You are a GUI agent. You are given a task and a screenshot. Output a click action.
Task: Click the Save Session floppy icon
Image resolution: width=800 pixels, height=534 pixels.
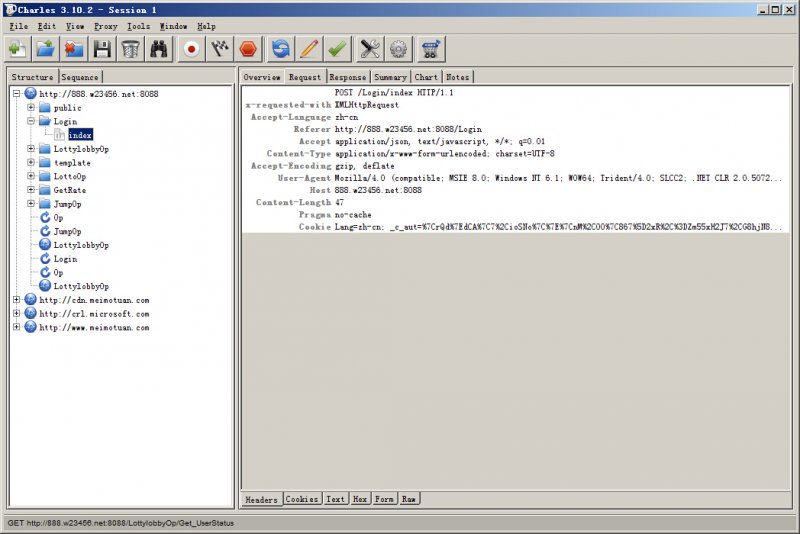tap(102, 49)
